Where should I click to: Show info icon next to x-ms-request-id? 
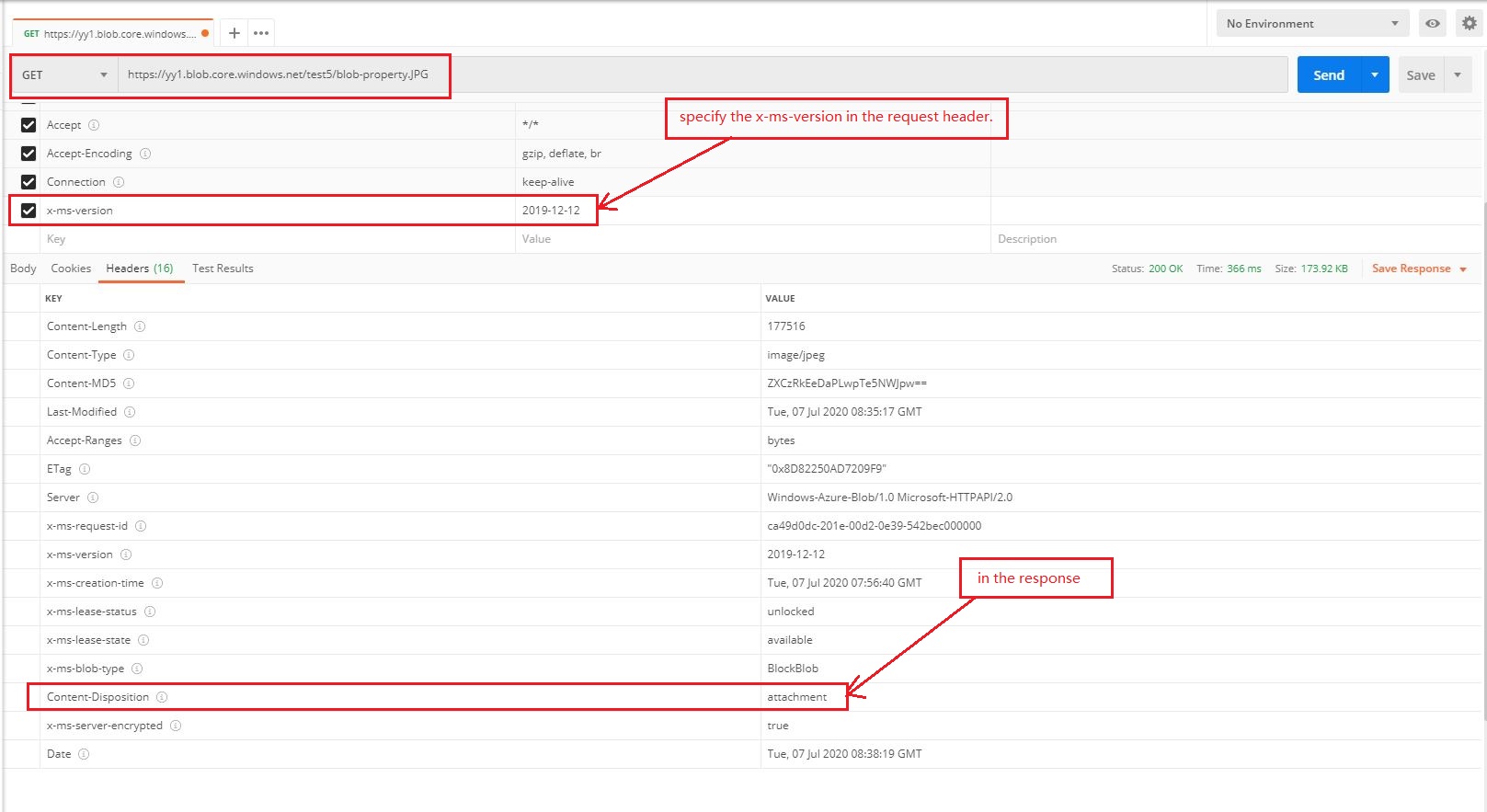141,526
